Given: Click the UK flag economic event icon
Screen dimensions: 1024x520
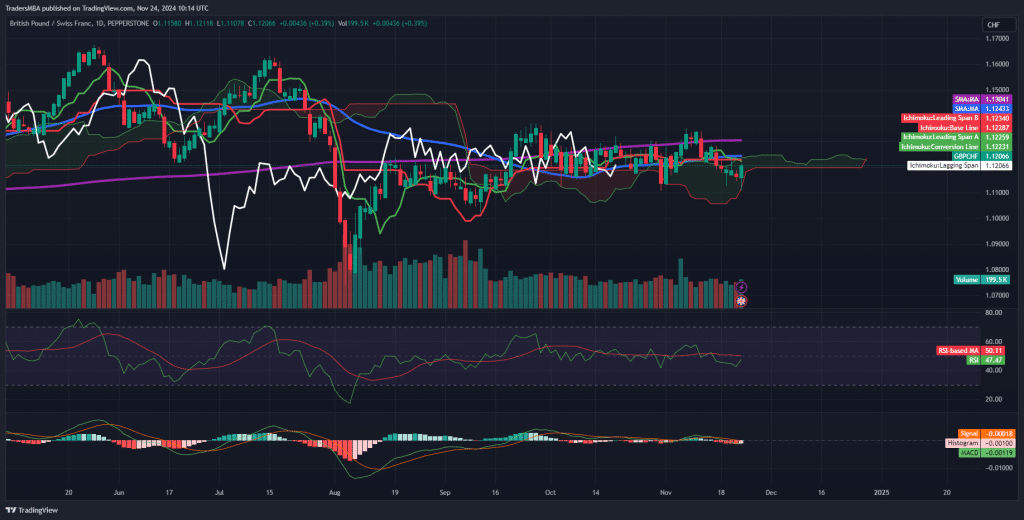Looking at the screenshot, I should pos(741,299).
